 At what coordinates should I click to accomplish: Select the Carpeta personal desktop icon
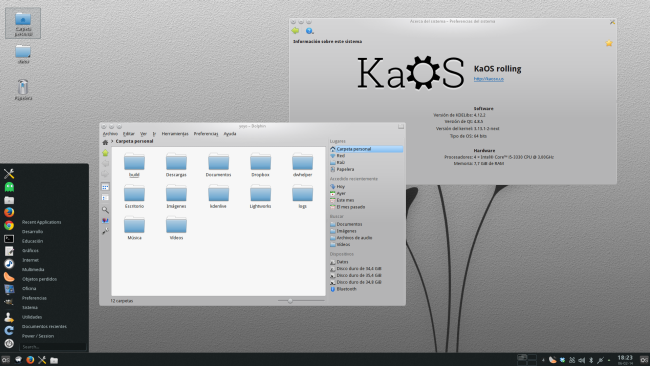(23, 23)
